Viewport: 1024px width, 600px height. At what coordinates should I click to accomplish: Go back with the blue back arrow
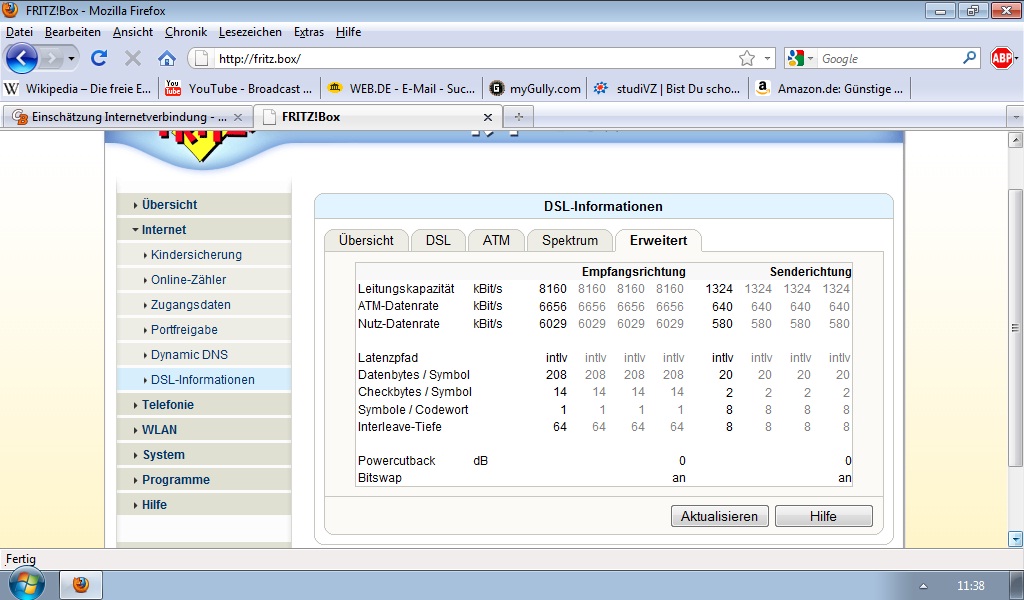[x=22, y=59]
